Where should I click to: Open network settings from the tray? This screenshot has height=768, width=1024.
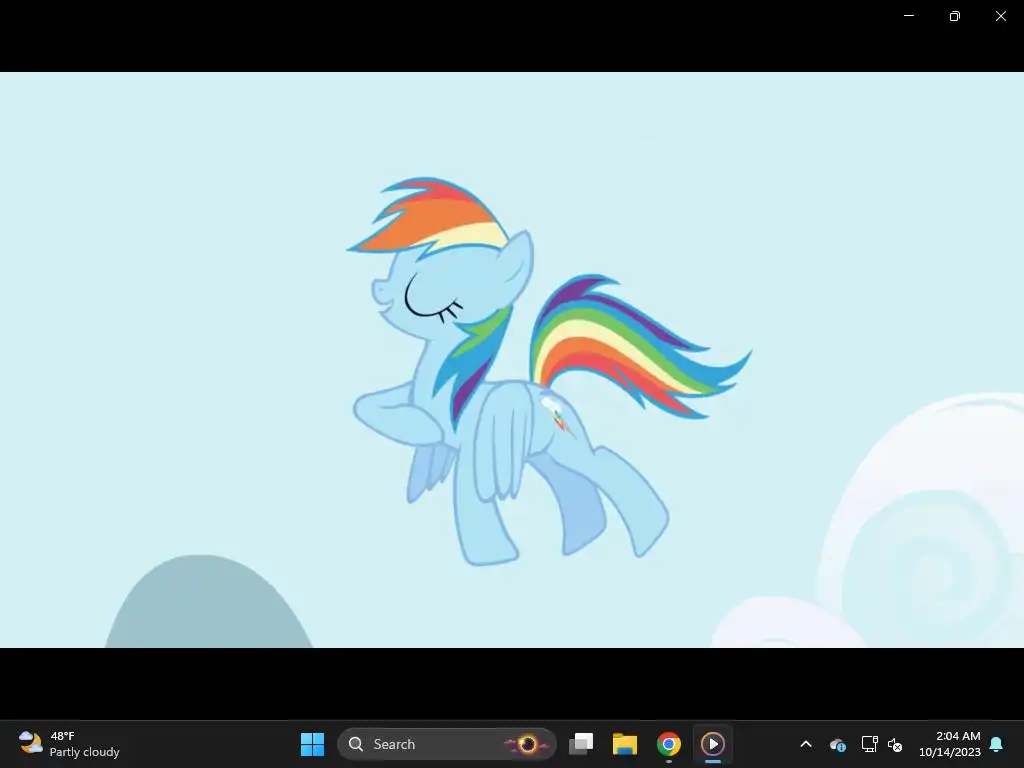[x=869, y=744]
